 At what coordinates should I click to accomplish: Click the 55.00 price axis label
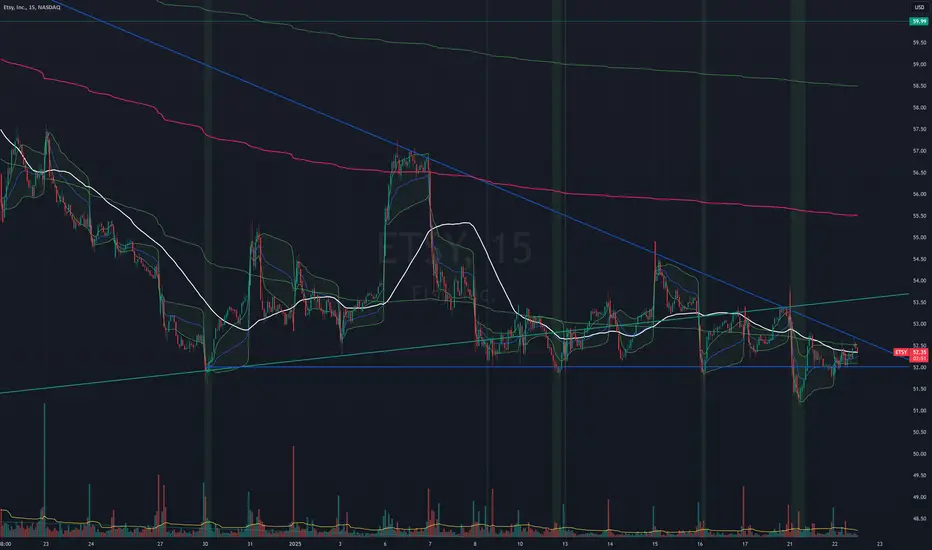pos(920,237)
